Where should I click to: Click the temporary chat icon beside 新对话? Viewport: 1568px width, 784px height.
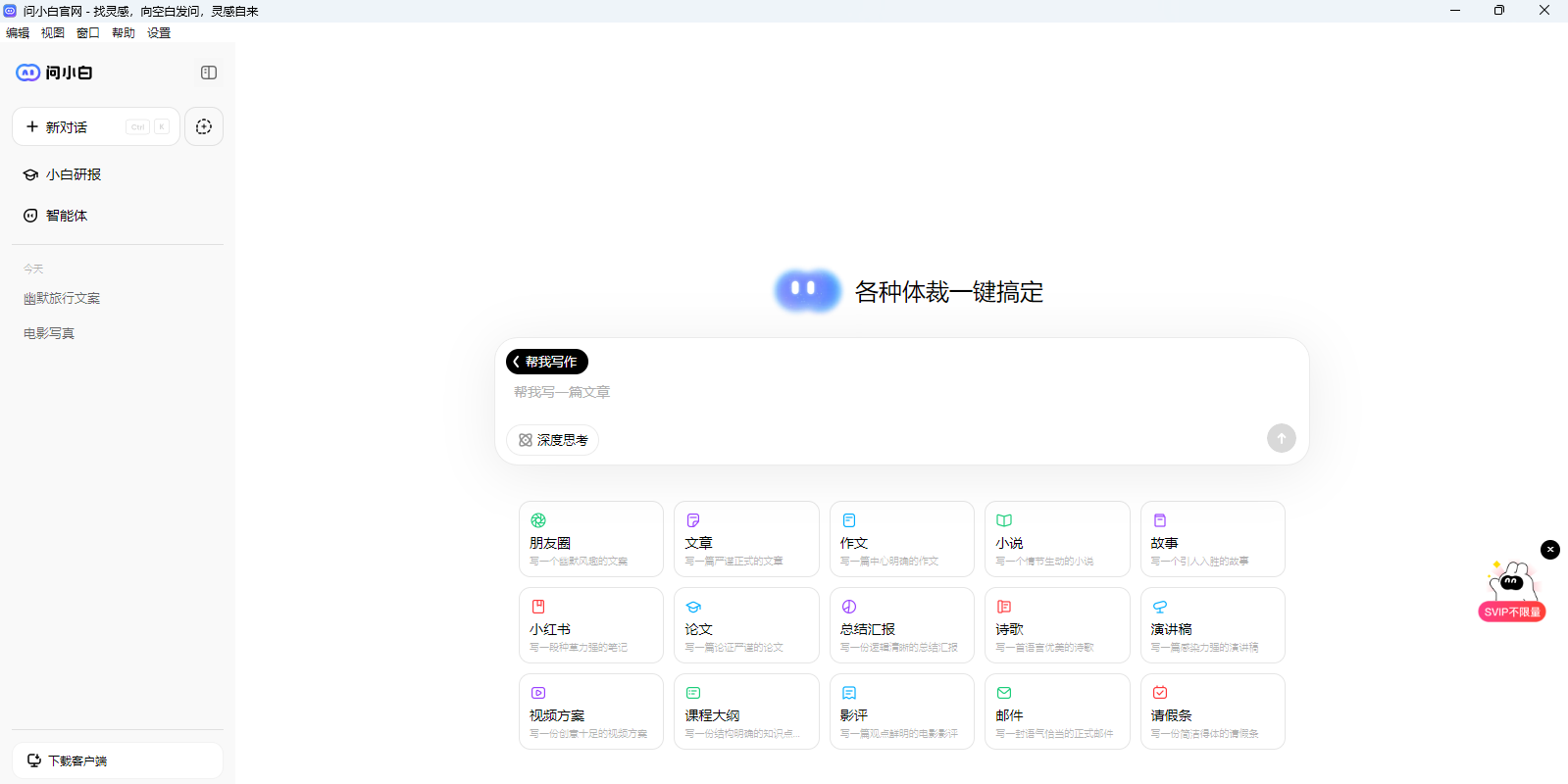tap(204, 126)
